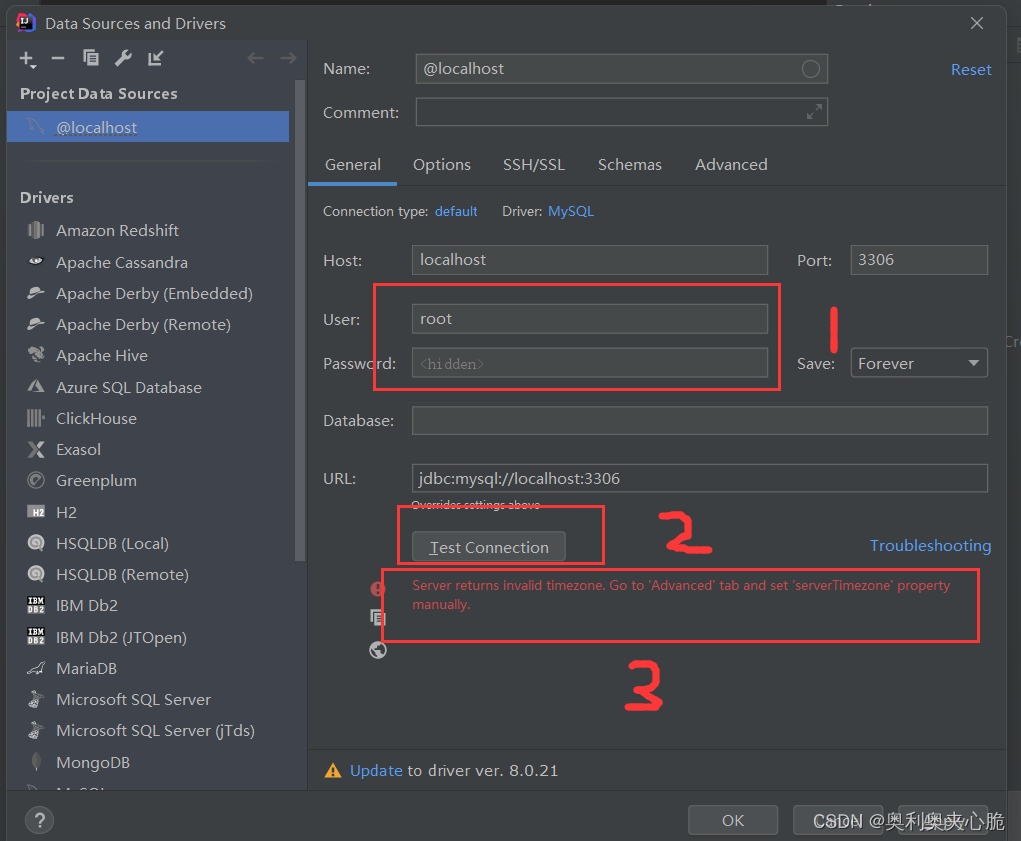Open the Save 'Forever' dropdown
Screen dimensions: 1021x841
coord(919,363)
